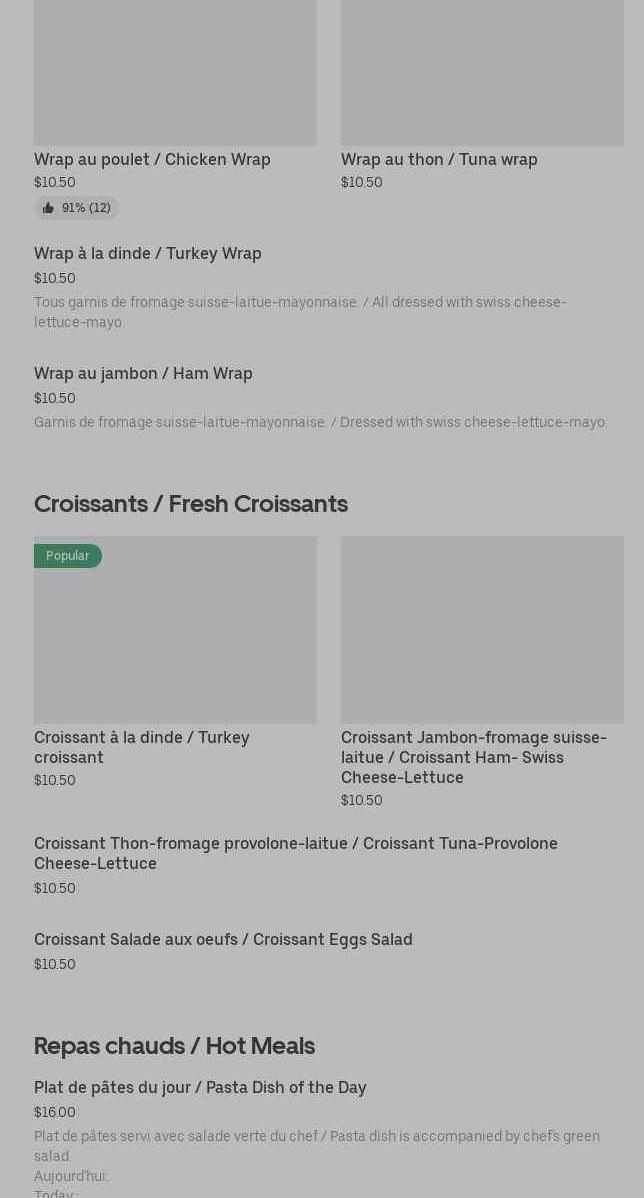Open Croissant Tuna-Provolone Cheese-Lettuce item
The width and height of the screenshot is (644, 1198).
pyautogui.click(x=296, y=853)
